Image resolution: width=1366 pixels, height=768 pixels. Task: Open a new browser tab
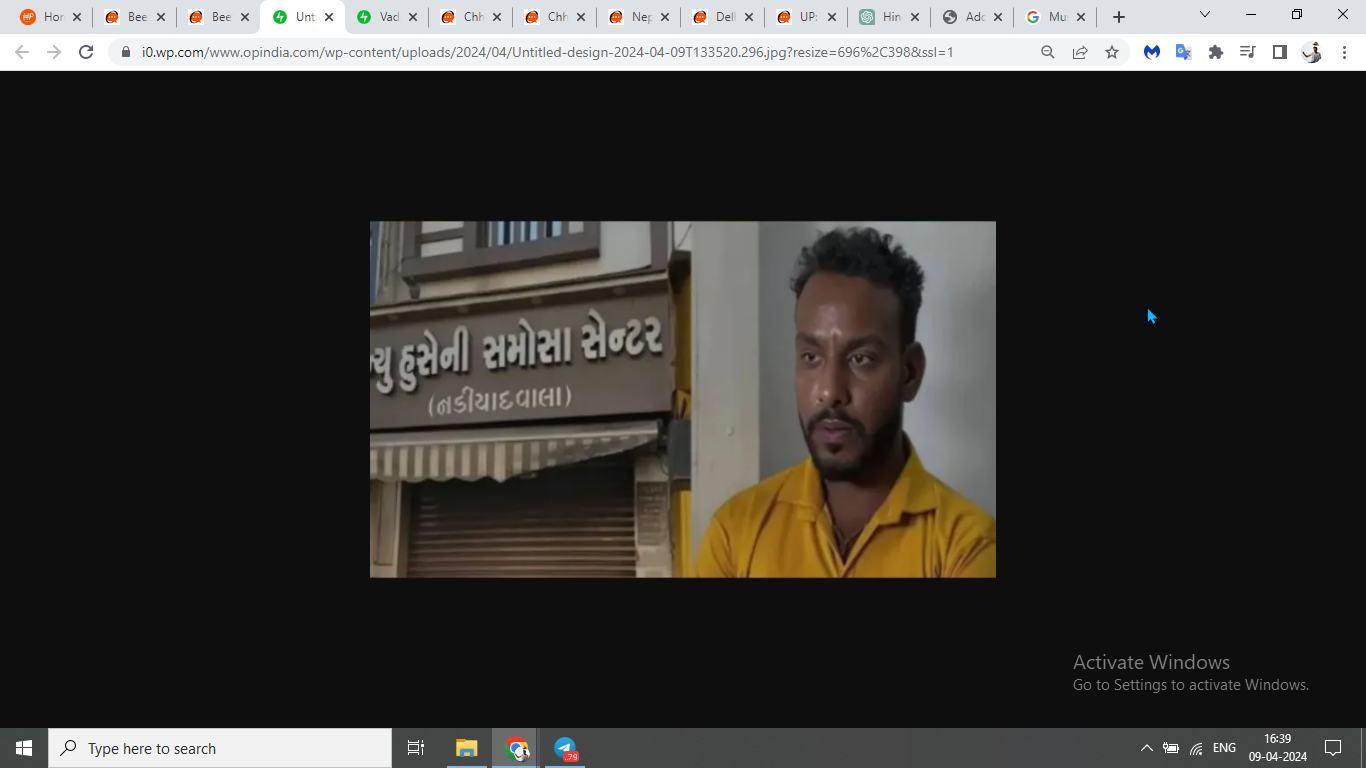click(1119, 17)
